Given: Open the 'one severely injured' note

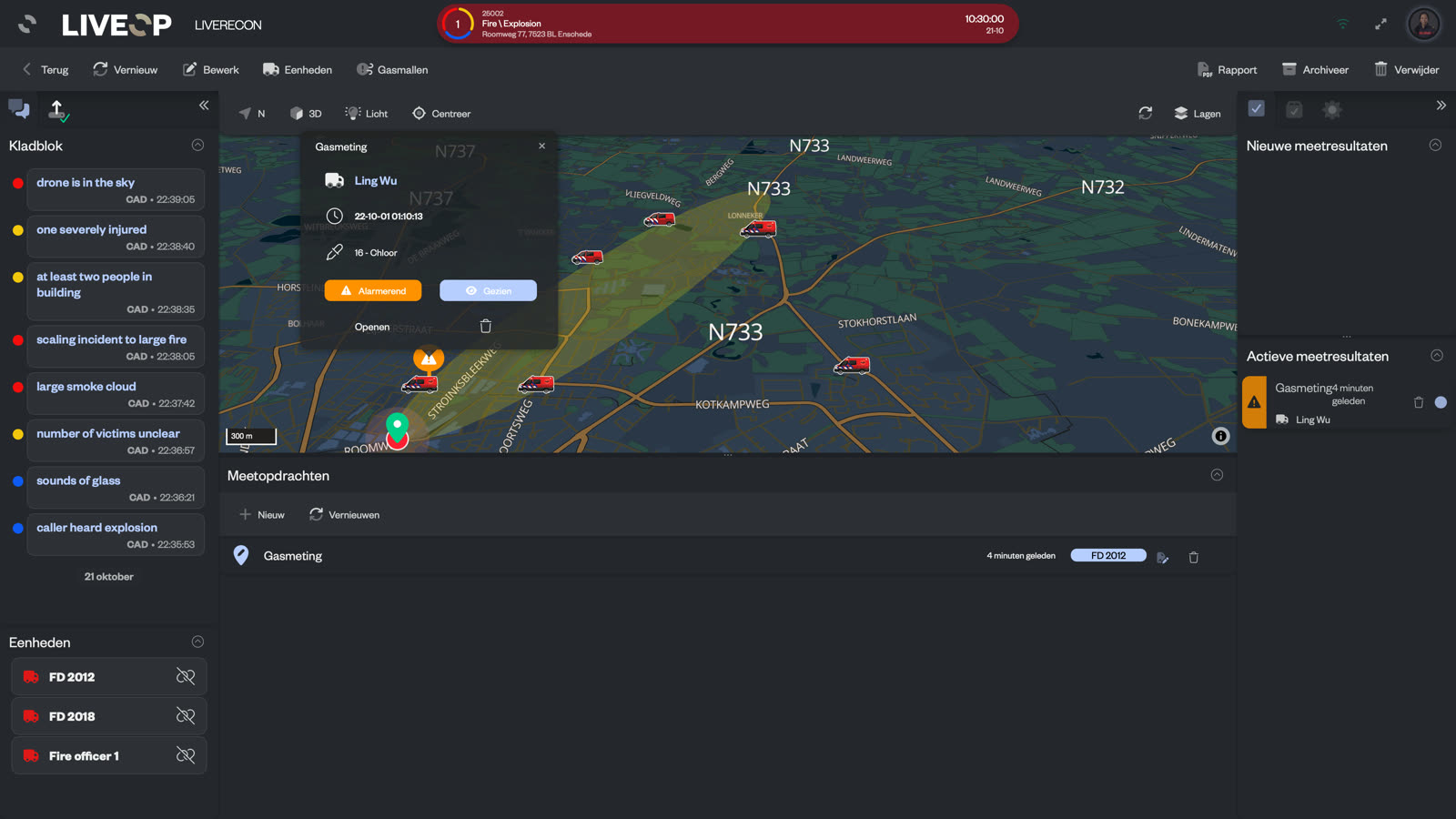Looking at the screenshot, I should 116,237.
